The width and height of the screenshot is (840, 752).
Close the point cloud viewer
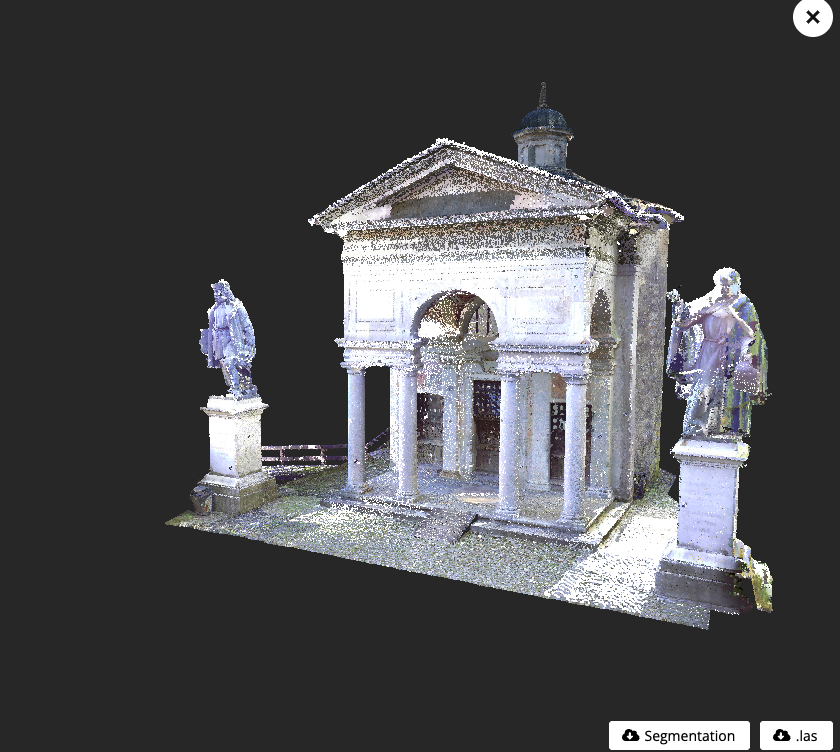pos(812,18)
